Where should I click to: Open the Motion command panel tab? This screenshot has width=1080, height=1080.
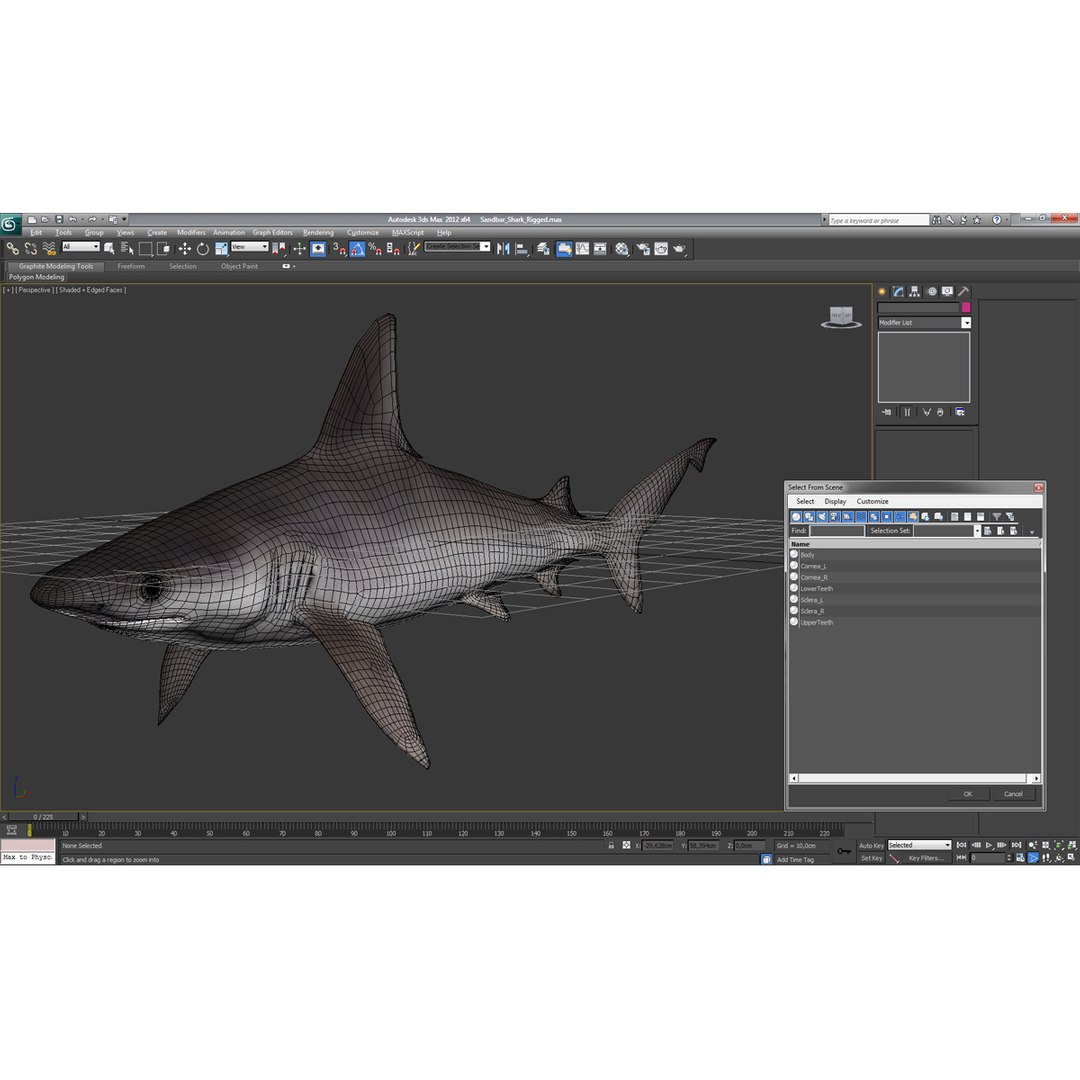pyautogui.click(x=931, y=291)
